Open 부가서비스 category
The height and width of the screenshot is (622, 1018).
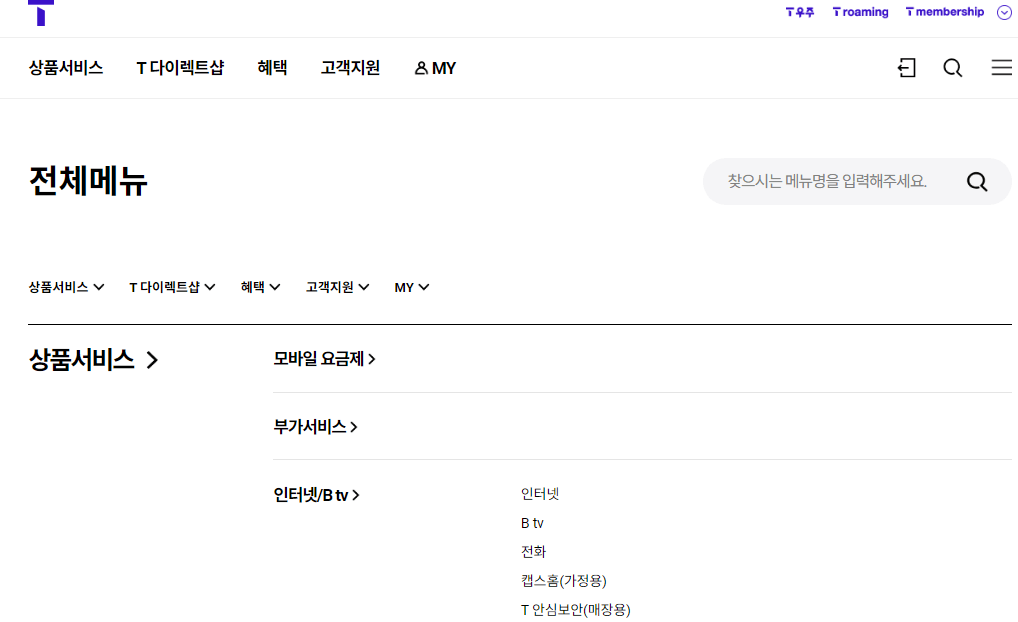pos(316,427)
